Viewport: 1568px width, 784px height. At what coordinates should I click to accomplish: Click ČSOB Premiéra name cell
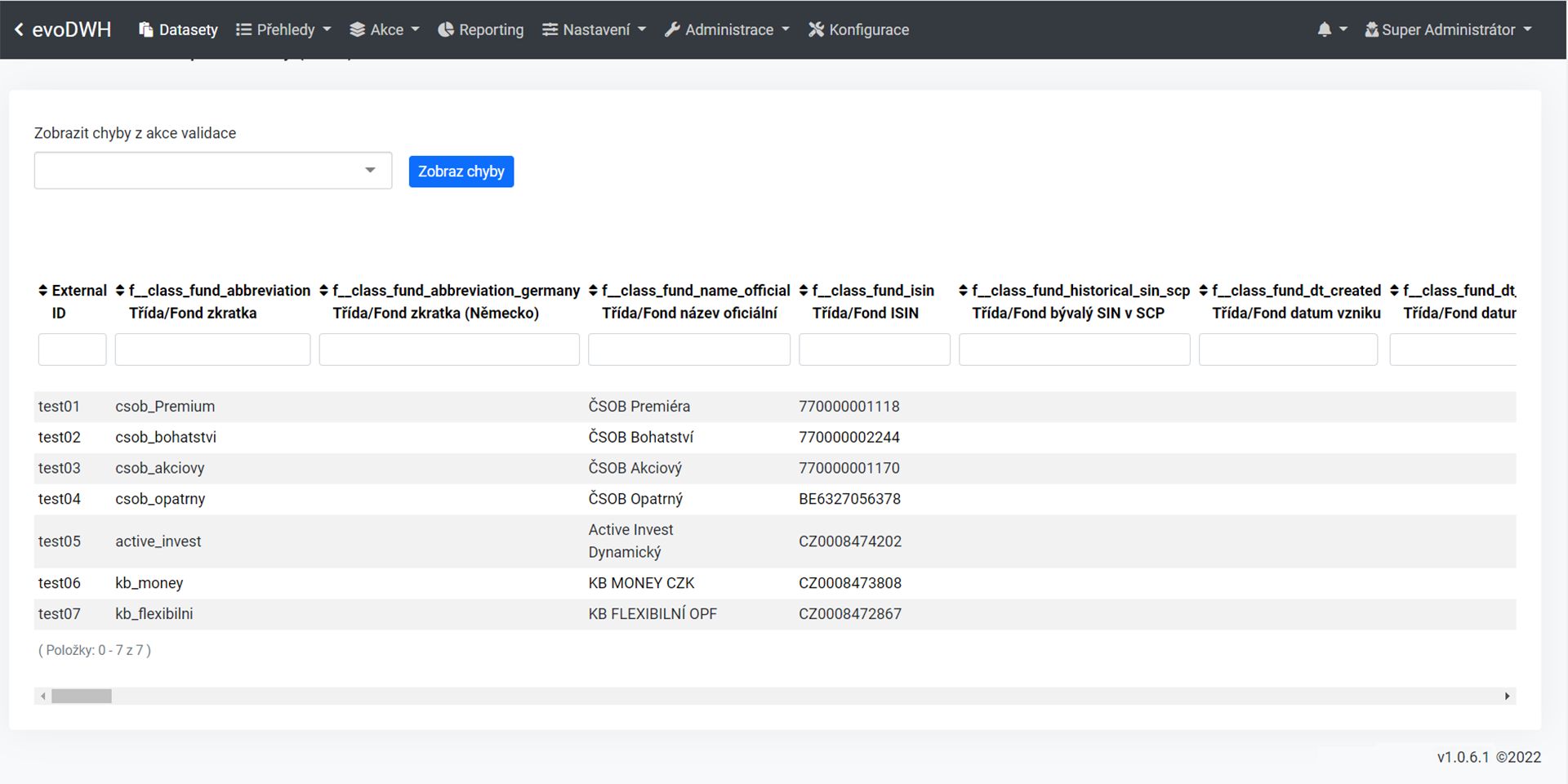point(639,407)
